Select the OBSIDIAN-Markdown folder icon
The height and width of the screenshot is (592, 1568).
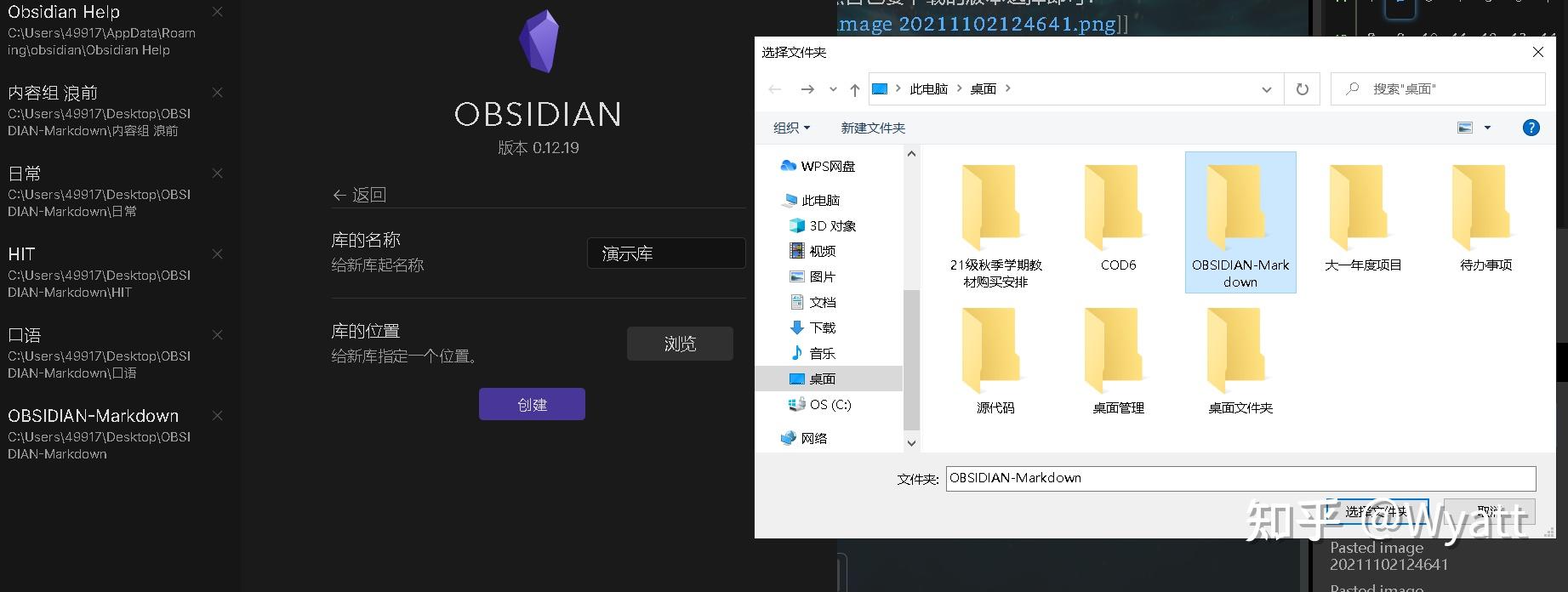point(1240,222)
